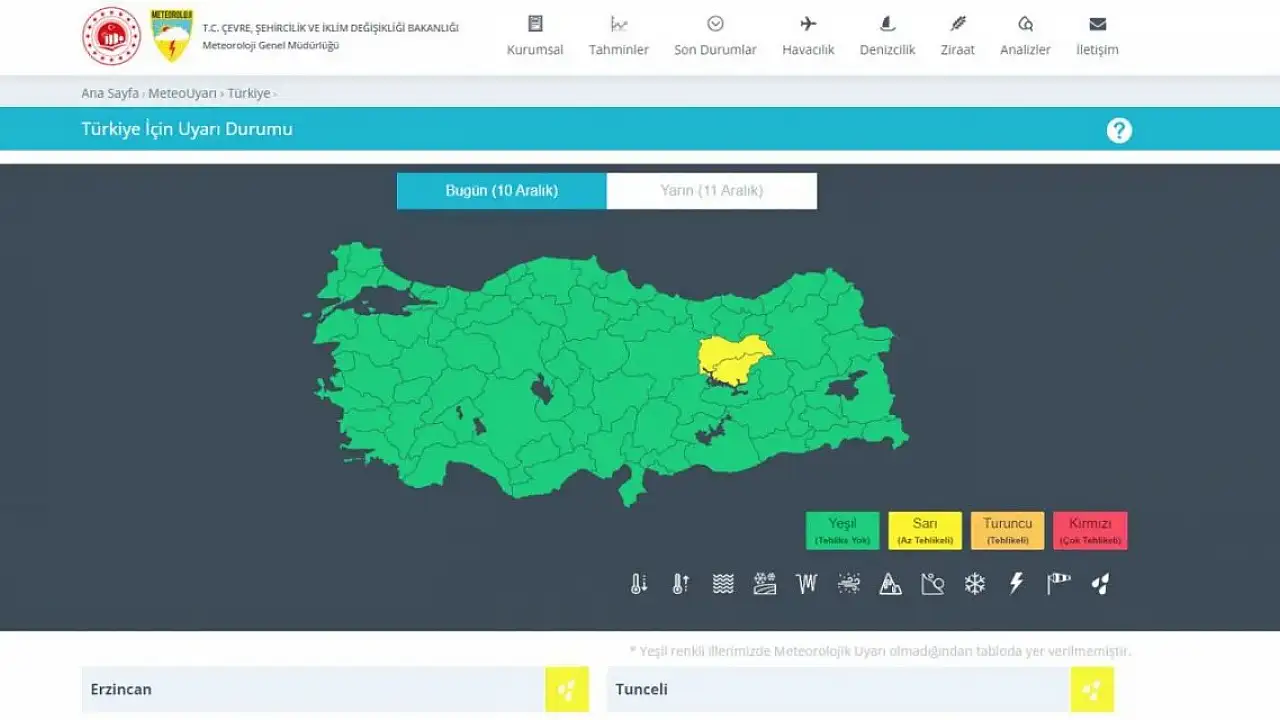Click the lightning bolt thunderstorm icon
The width and height of the screenshot is (1280, 720).
[1017, 584]
